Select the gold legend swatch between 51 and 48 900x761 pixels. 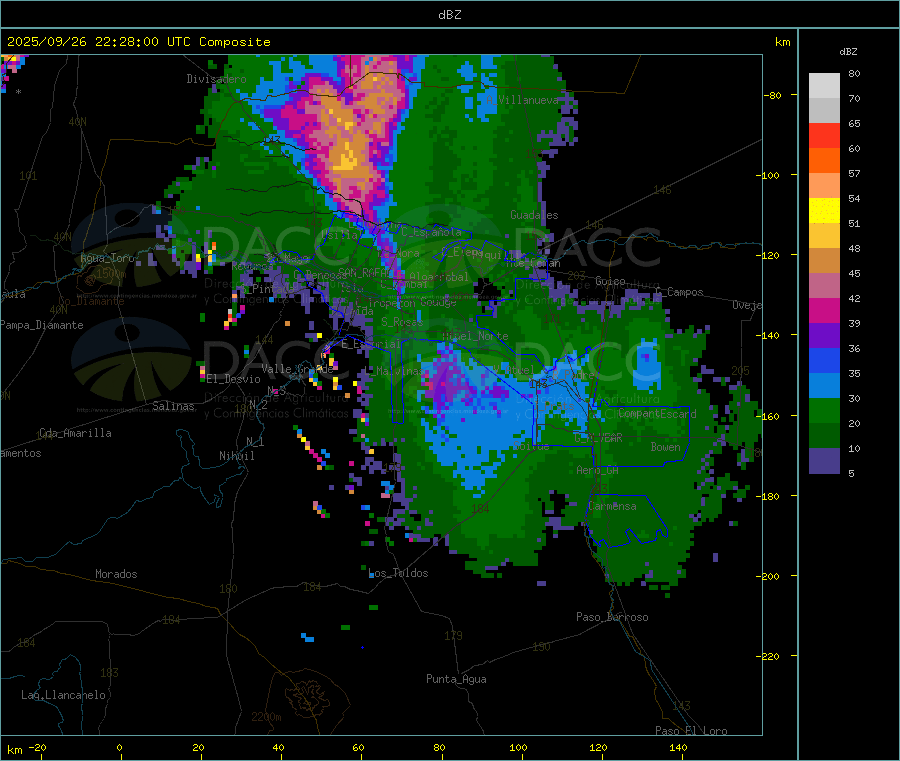click(x=824, y=236)
